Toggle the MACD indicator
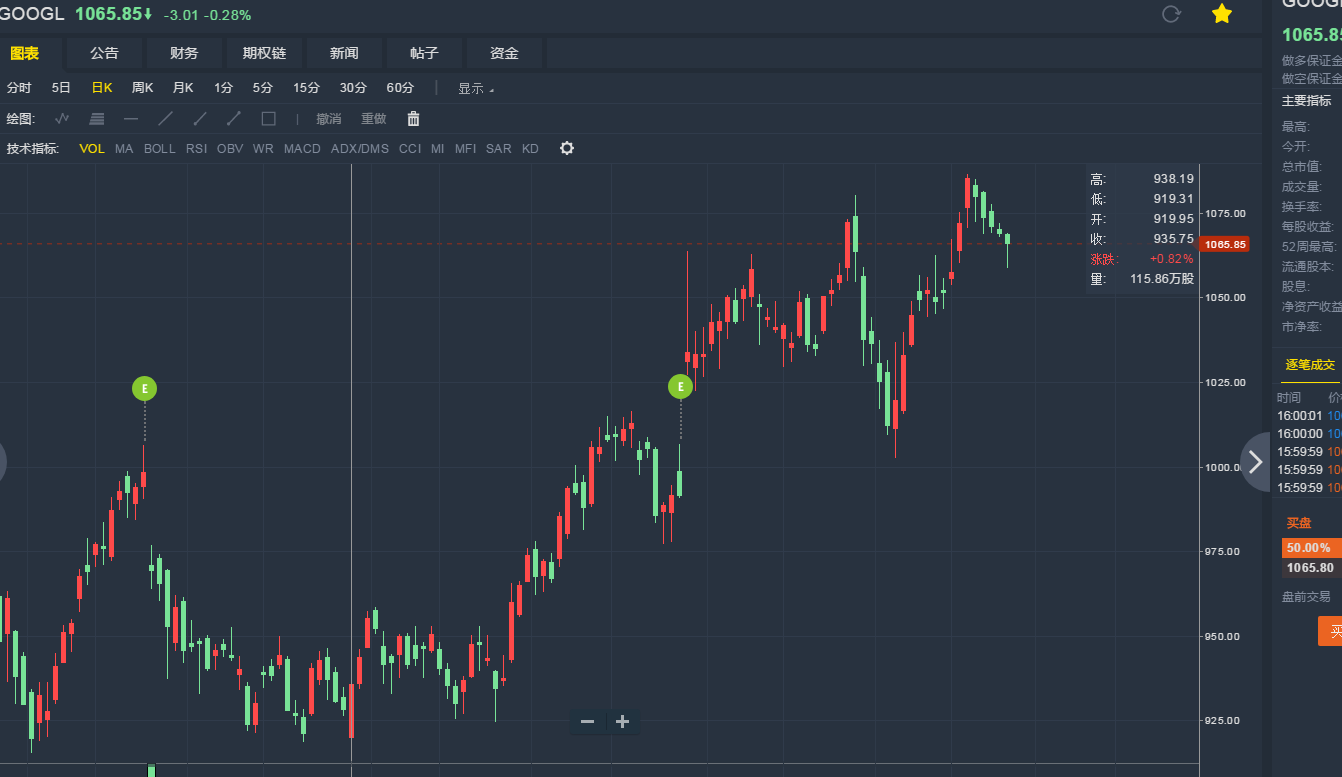The height and width of the screenshot is (777, 1342). point(302,149)
